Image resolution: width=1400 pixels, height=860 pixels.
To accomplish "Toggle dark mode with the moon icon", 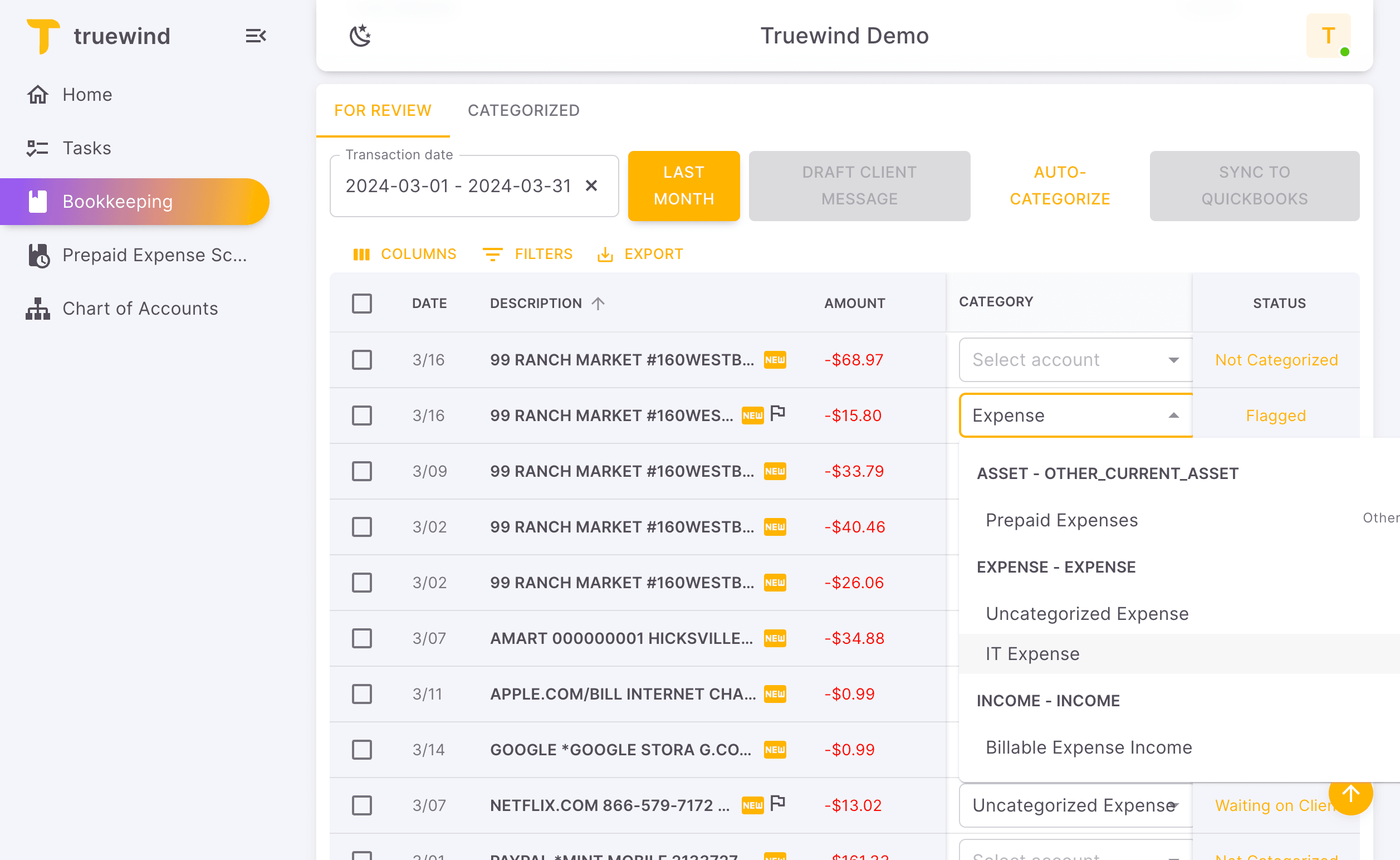I will coord(360,35).
